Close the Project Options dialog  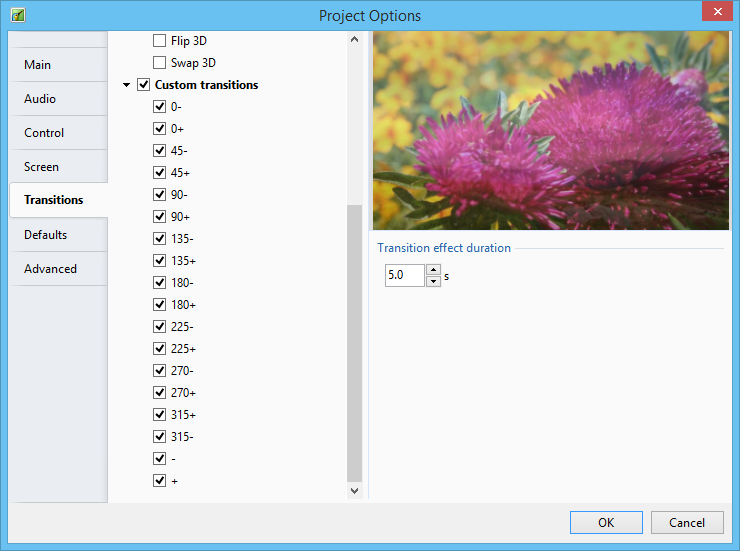coord(714,14)
